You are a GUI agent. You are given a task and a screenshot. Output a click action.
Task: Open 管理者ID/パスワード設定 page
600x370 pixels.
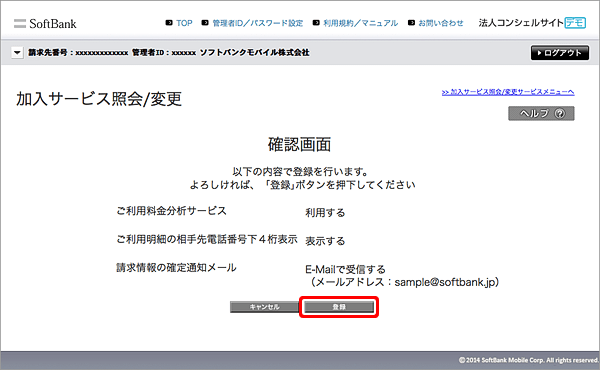258,23
